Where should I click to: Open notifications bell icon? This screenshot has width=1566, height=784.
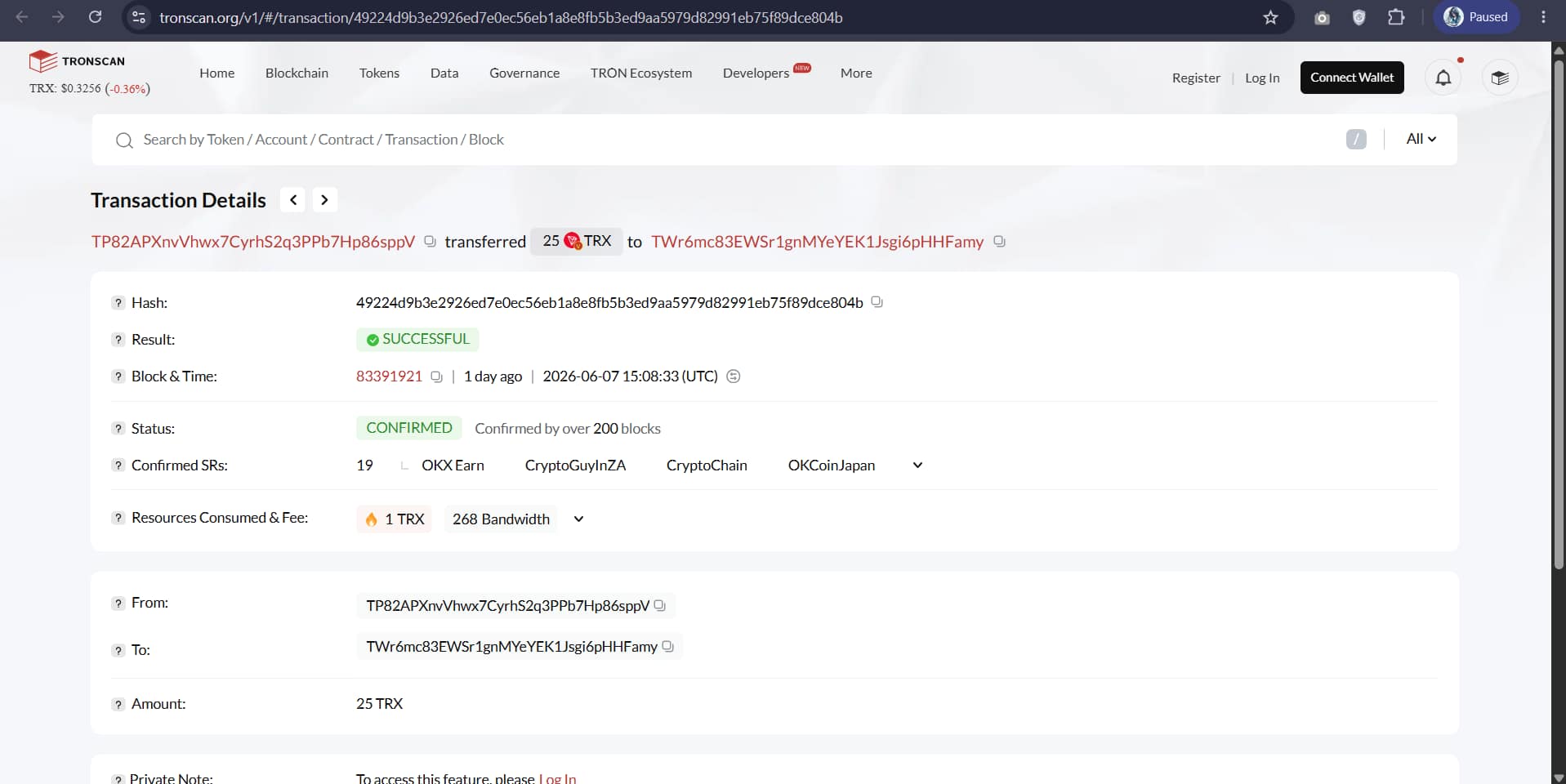coord(1443,78)
